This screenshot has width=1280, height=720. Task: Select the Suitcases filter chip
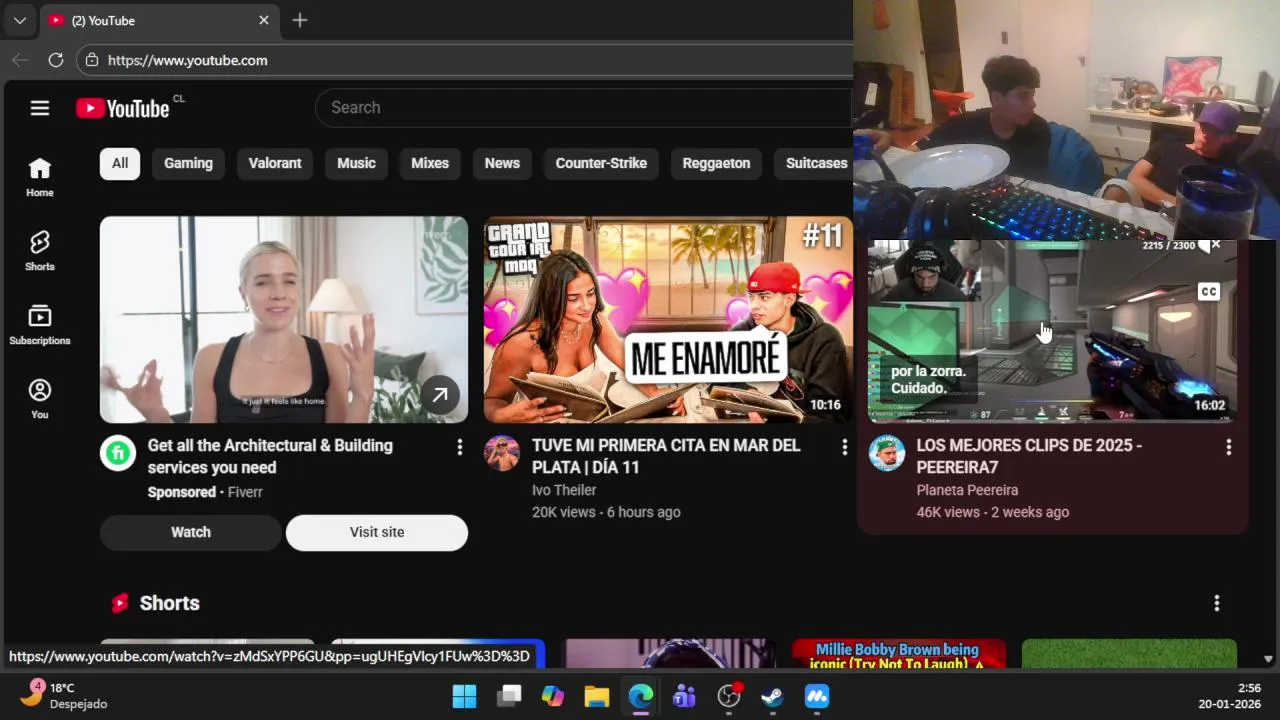(x=814, y=163)
